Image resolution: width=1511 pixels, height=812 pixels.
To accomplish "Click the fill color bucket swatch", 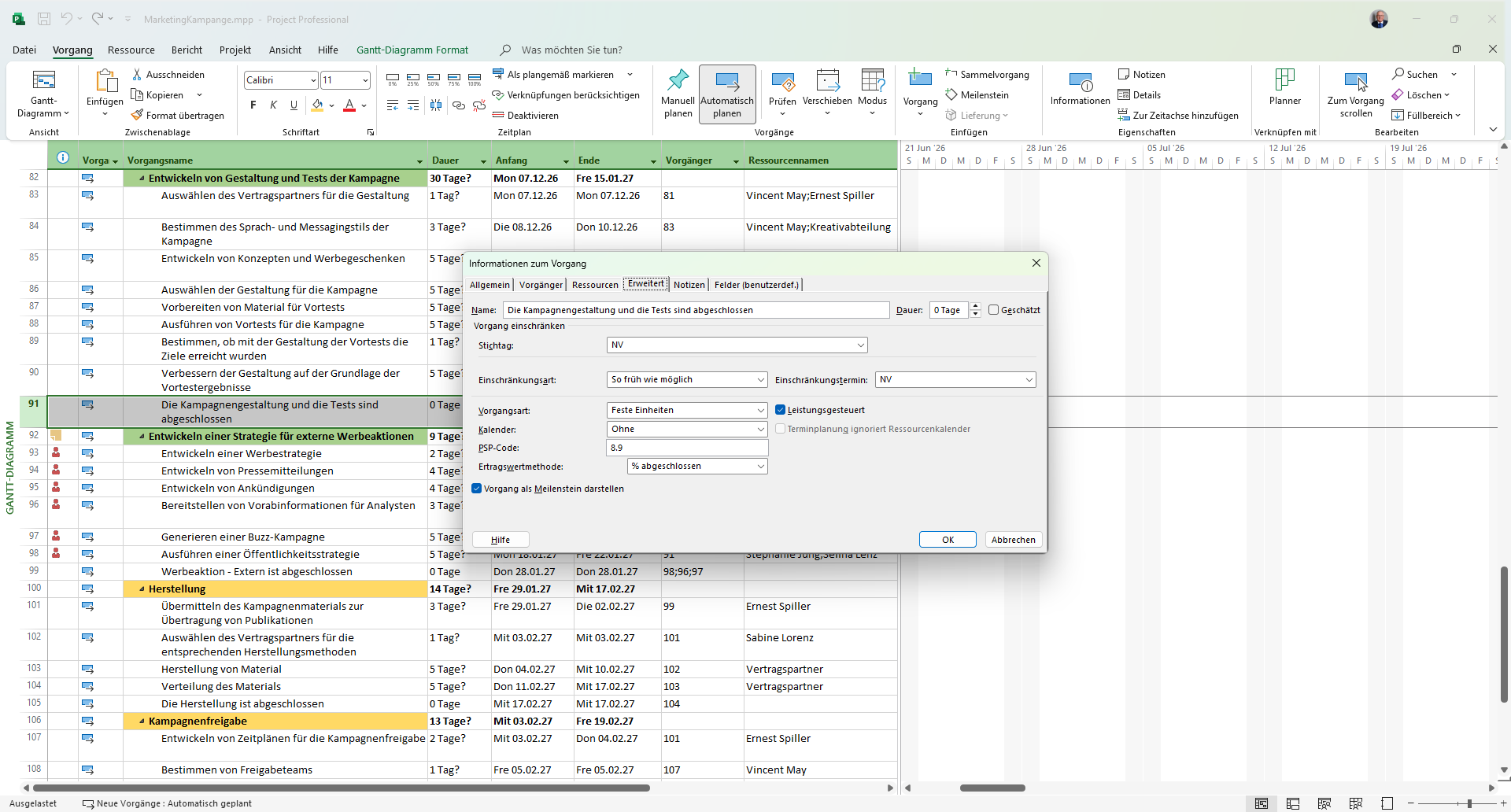I will [x=317, y=105].
